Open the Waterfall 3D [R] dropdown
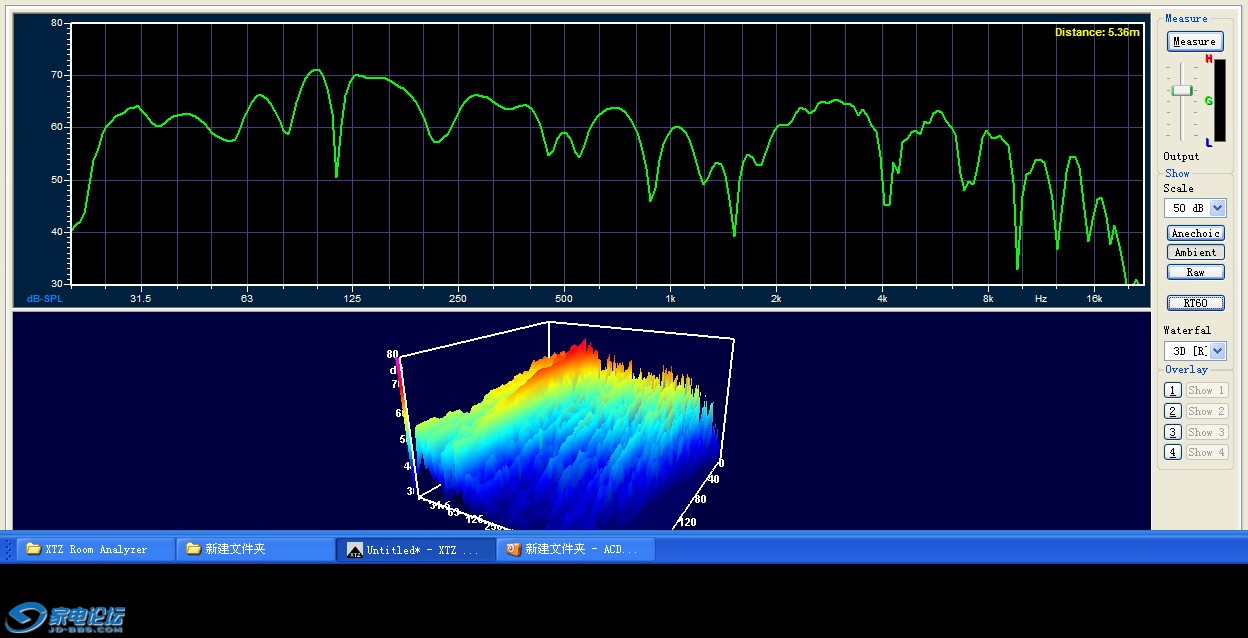Screen dimensions: 1248x638 coord(1217,351)
